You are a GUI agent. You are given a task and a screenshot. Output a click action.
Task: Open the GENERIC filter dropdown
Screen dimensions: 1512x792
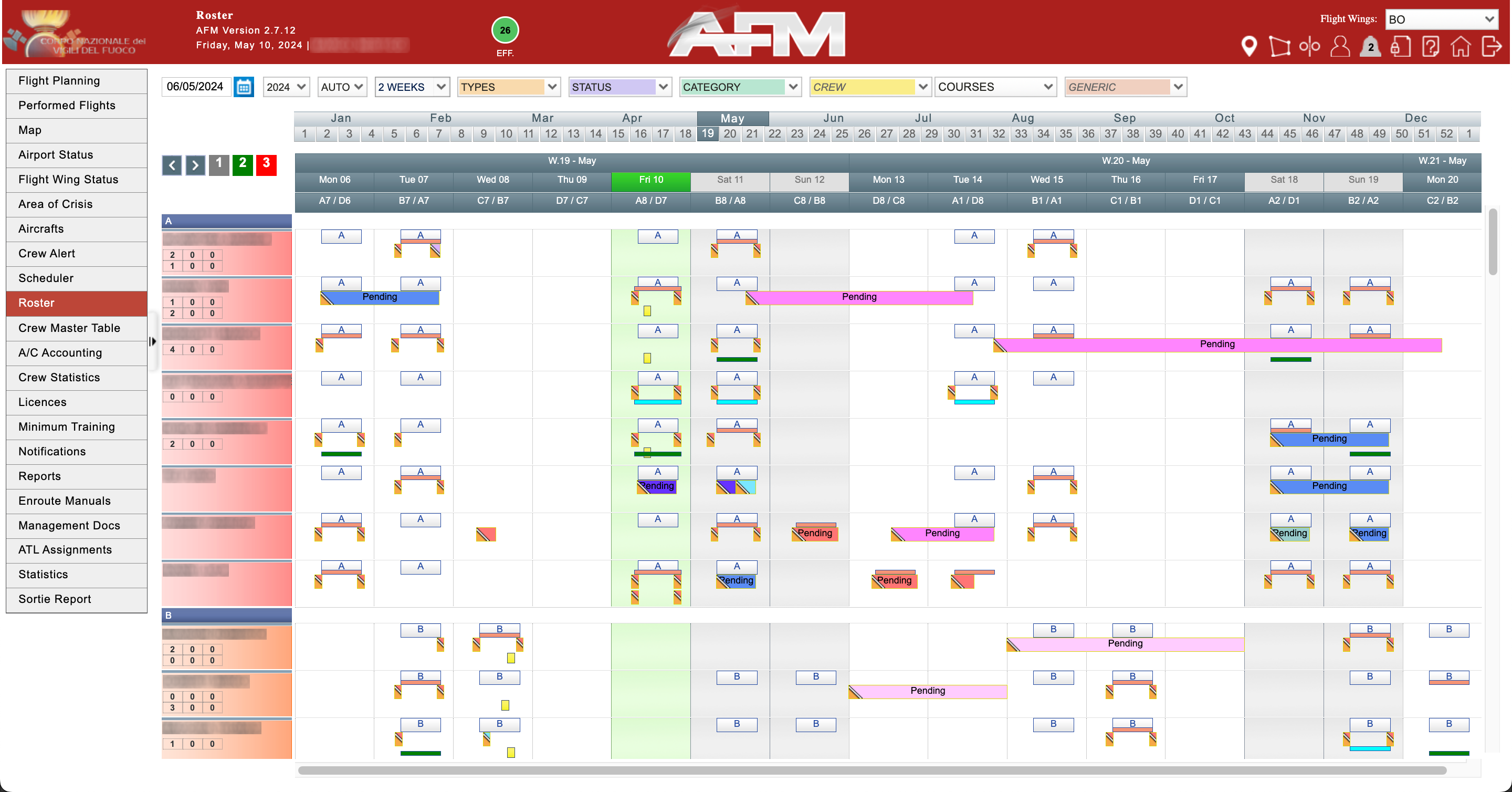click(x=1126, y=87)
